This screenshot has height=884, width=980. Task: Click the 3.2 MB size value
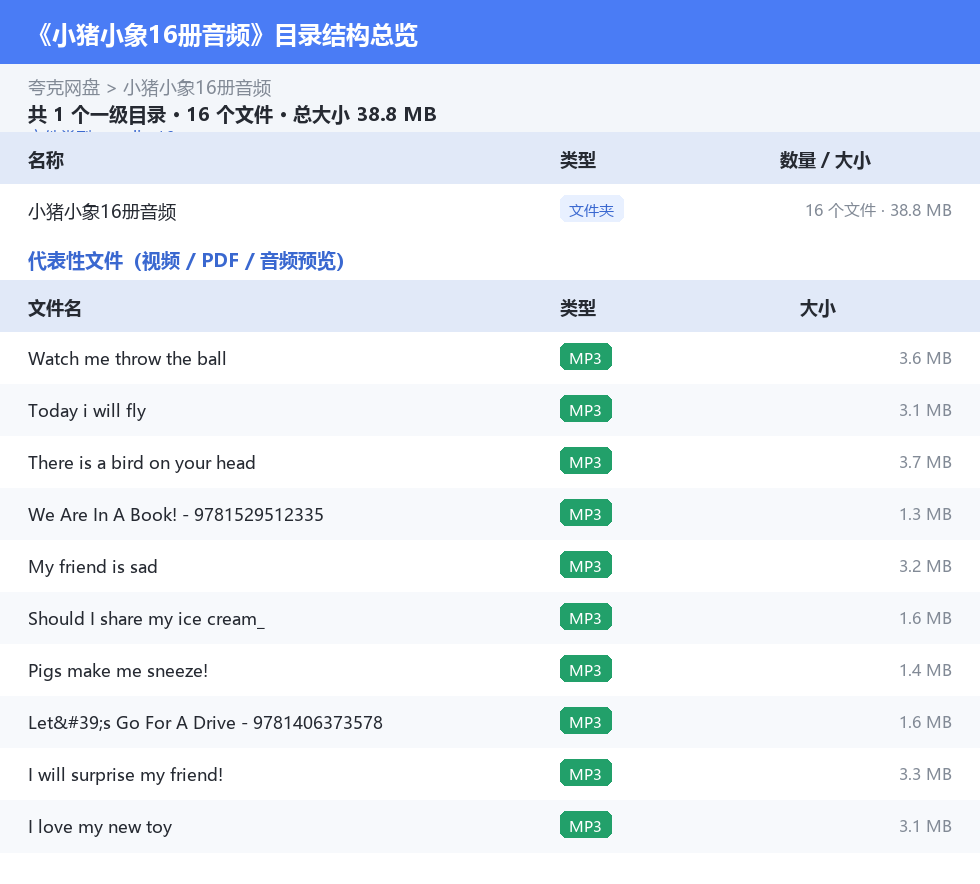[925, 566]
